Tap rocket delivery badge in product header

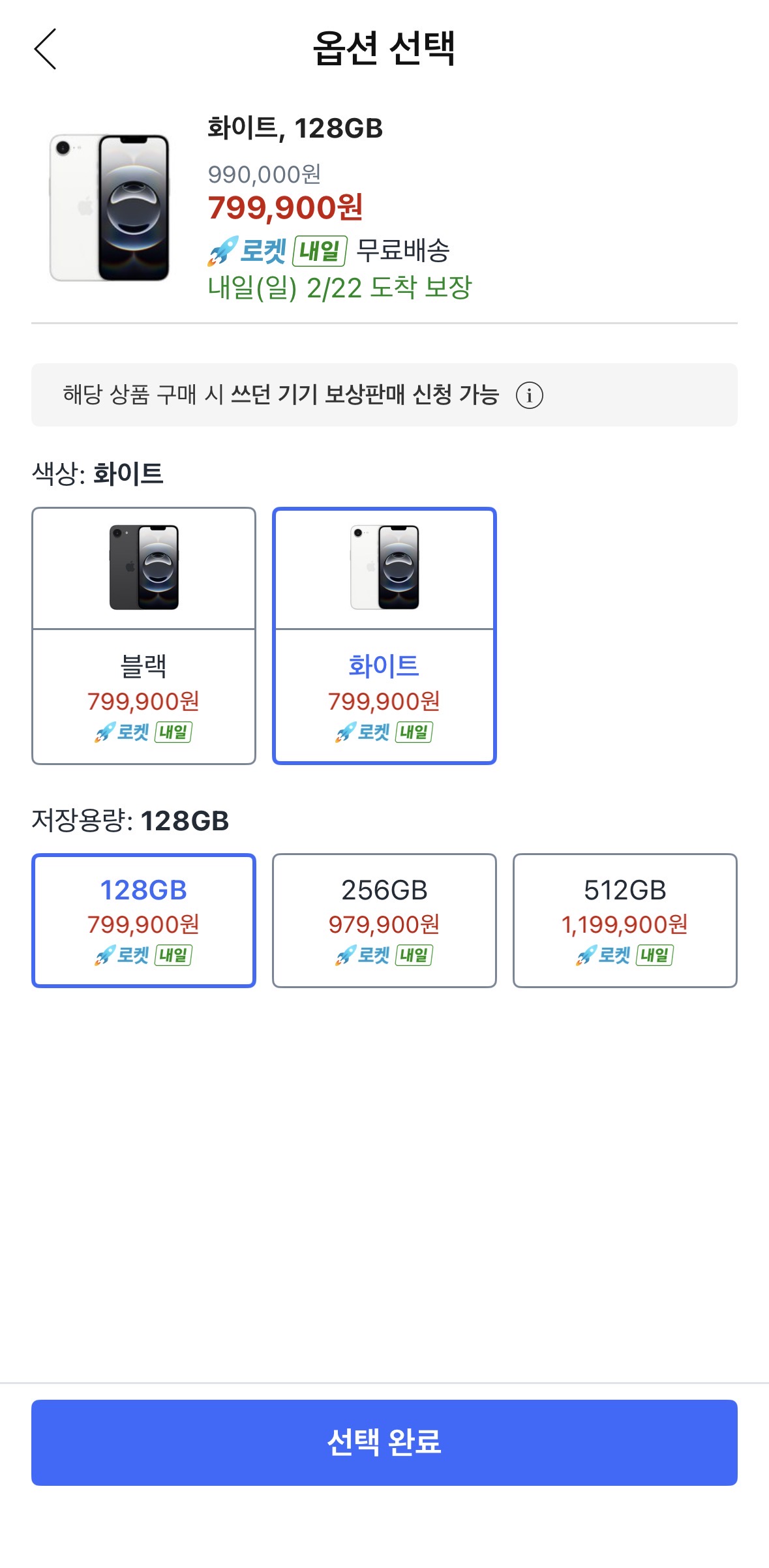[277, 251]
